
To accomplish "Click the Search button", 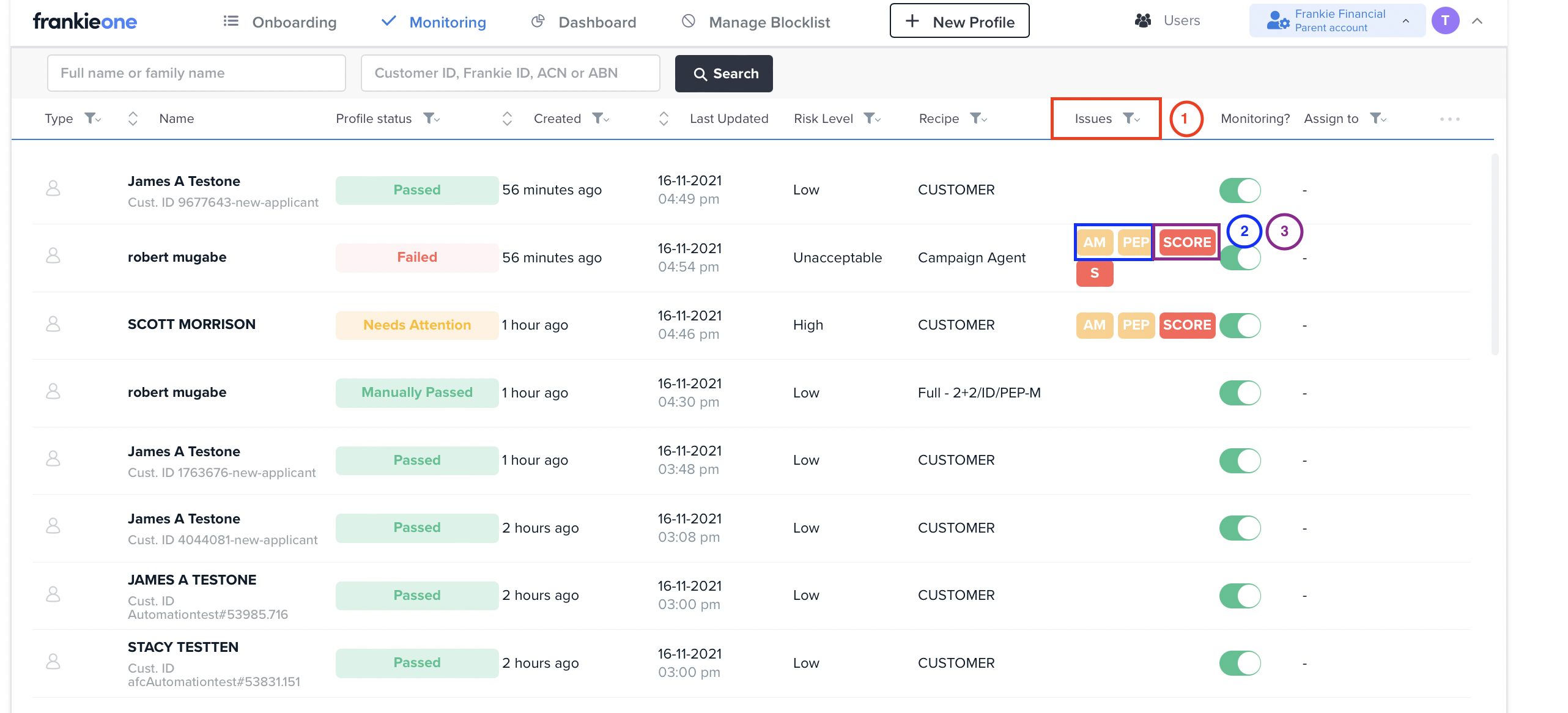I will coord(724,73).
